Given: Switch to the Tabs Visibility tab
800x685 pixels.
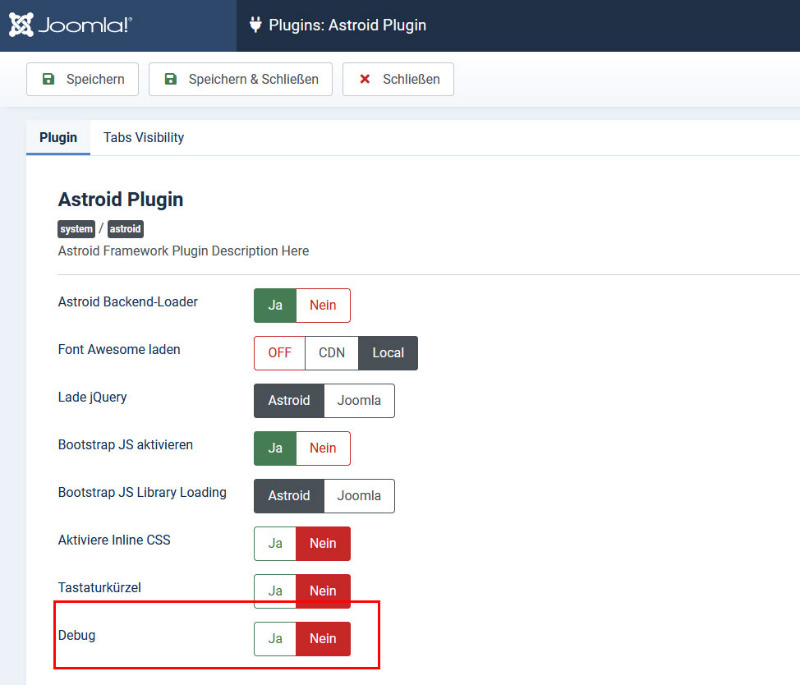Looking at the screenshot, I should click(143, 138).
